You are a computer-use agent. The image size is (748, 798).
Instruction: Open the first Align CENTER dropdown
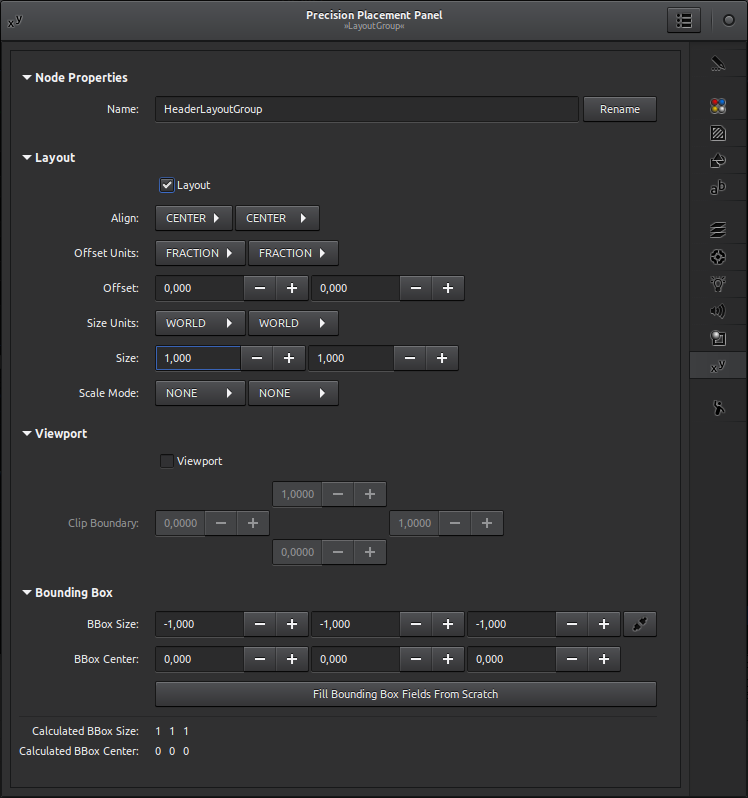click(x=194, y=218)
